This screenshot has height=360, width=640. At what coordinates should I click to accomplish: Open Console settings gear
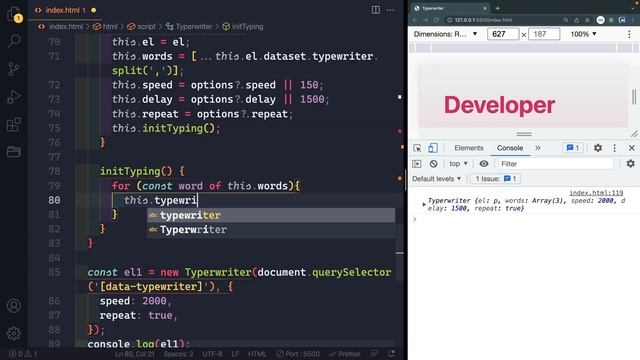pos(631,164)
